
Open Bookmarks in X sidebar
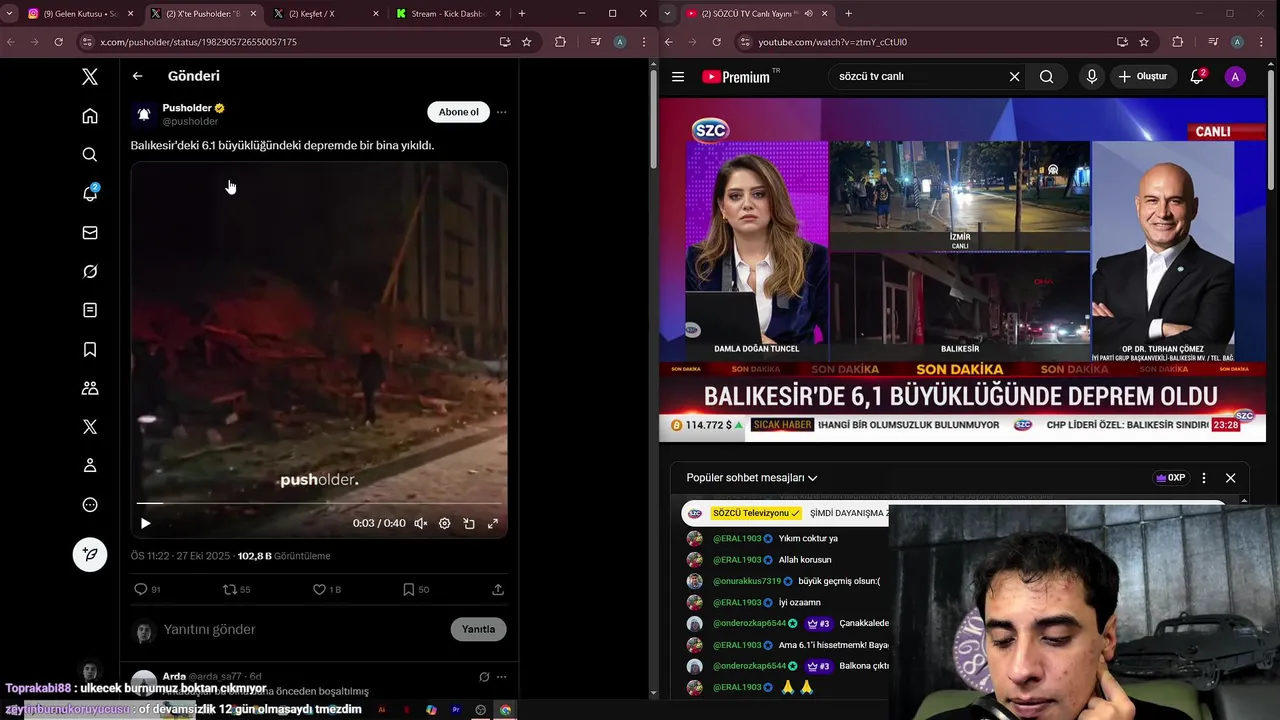pos(90,349)
